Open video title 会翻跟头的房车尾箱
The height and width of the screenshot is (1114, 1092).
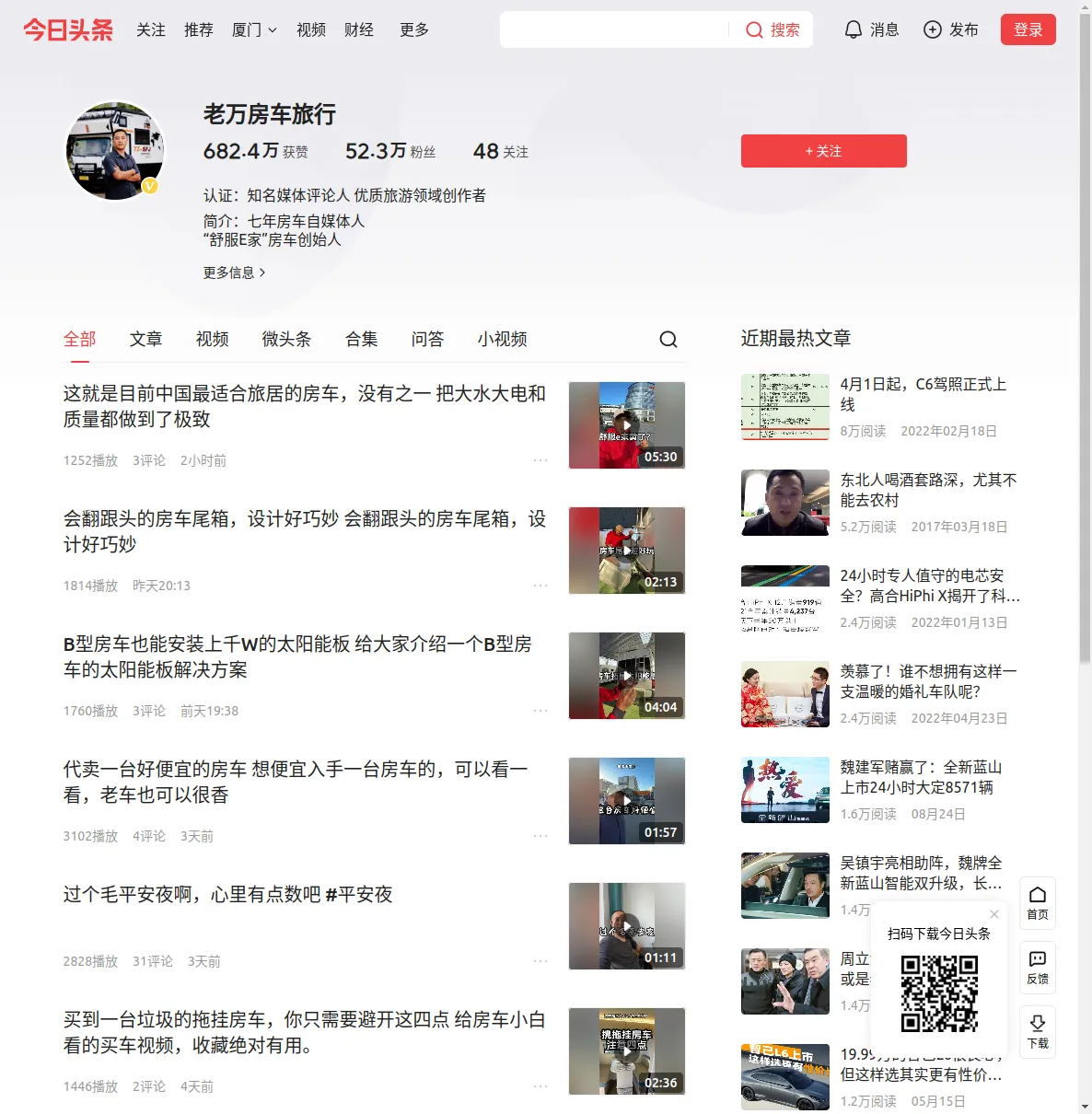[305, 531]
